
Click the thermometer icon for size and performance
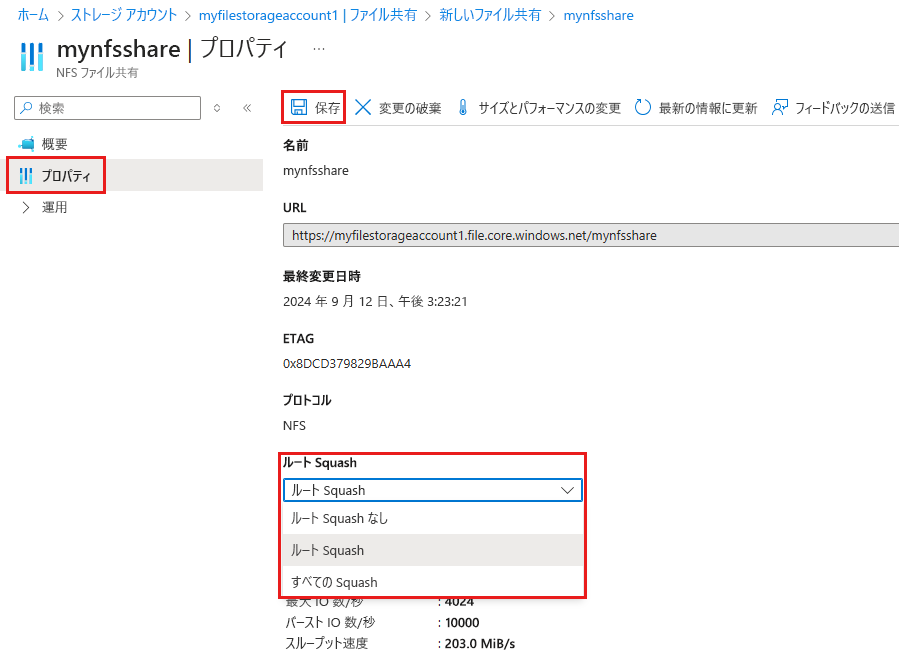tap(463, 107)
